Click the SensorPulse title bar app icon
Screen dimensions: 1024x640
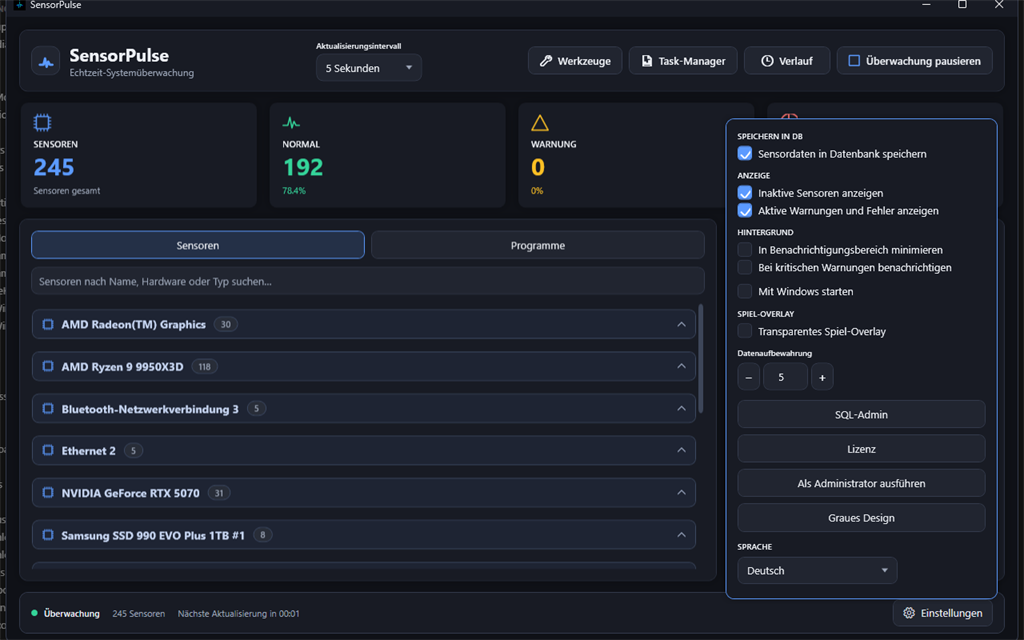(x=19, y=5)
